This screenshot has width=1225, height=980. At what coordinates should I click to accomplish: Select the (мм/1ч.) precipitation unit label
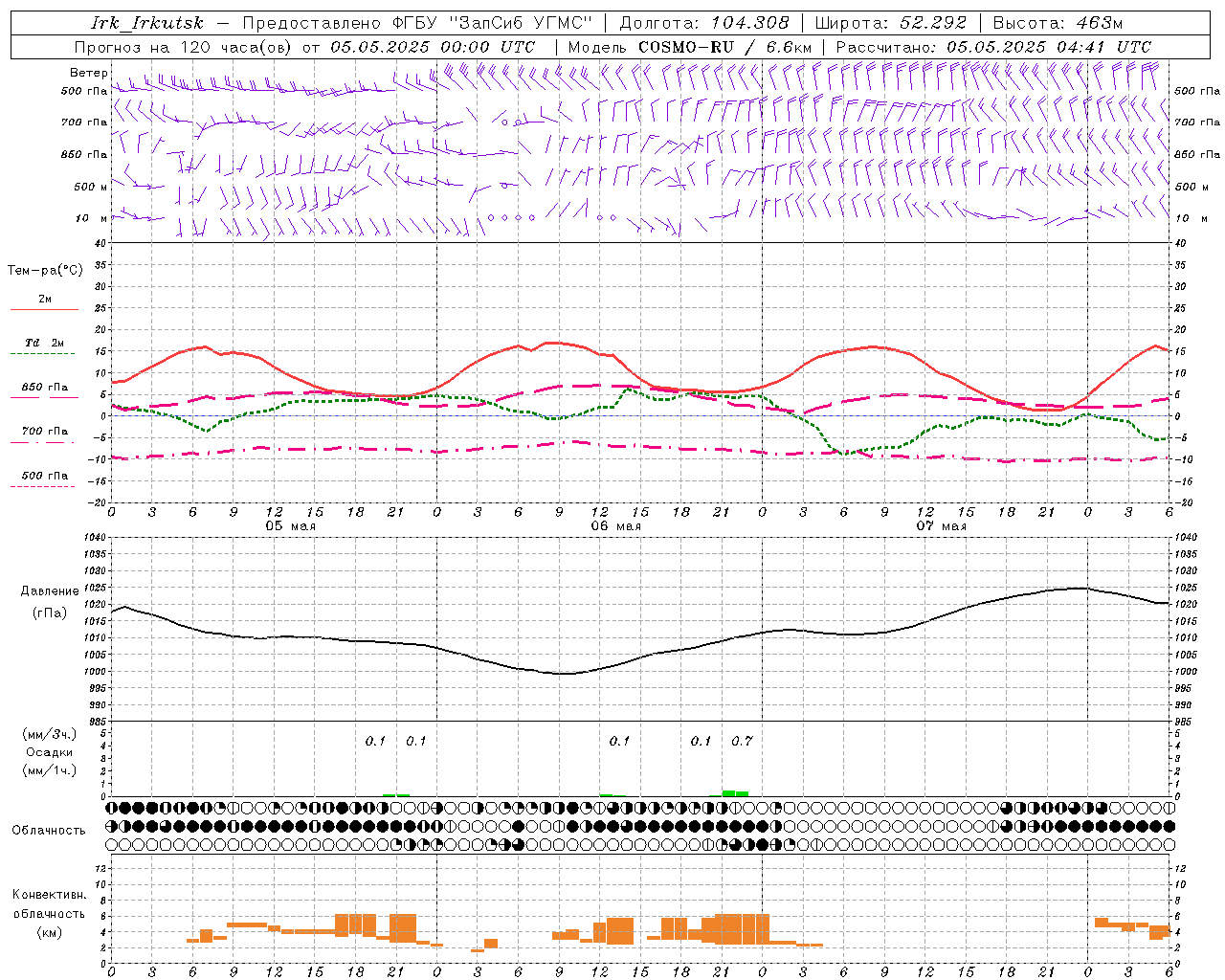[x=49, y=770]
